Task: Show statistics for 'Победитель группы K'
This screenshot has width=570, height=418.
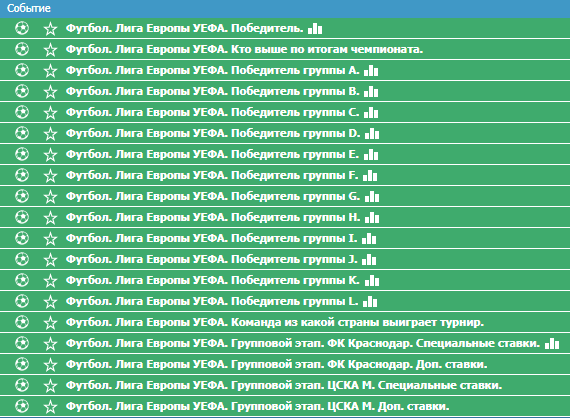Action: coord(372,281)
